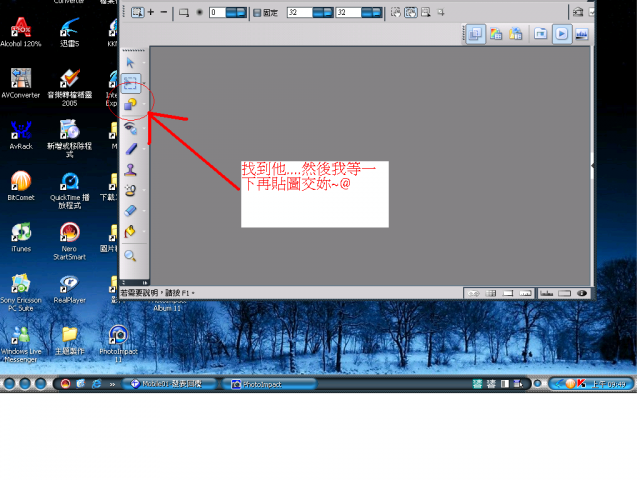The height and width of the screenshot is (480, 640).
Task: Open QuickTime 播放程式 shortcut
Action: pyautogui.click(x=69, y=191)
